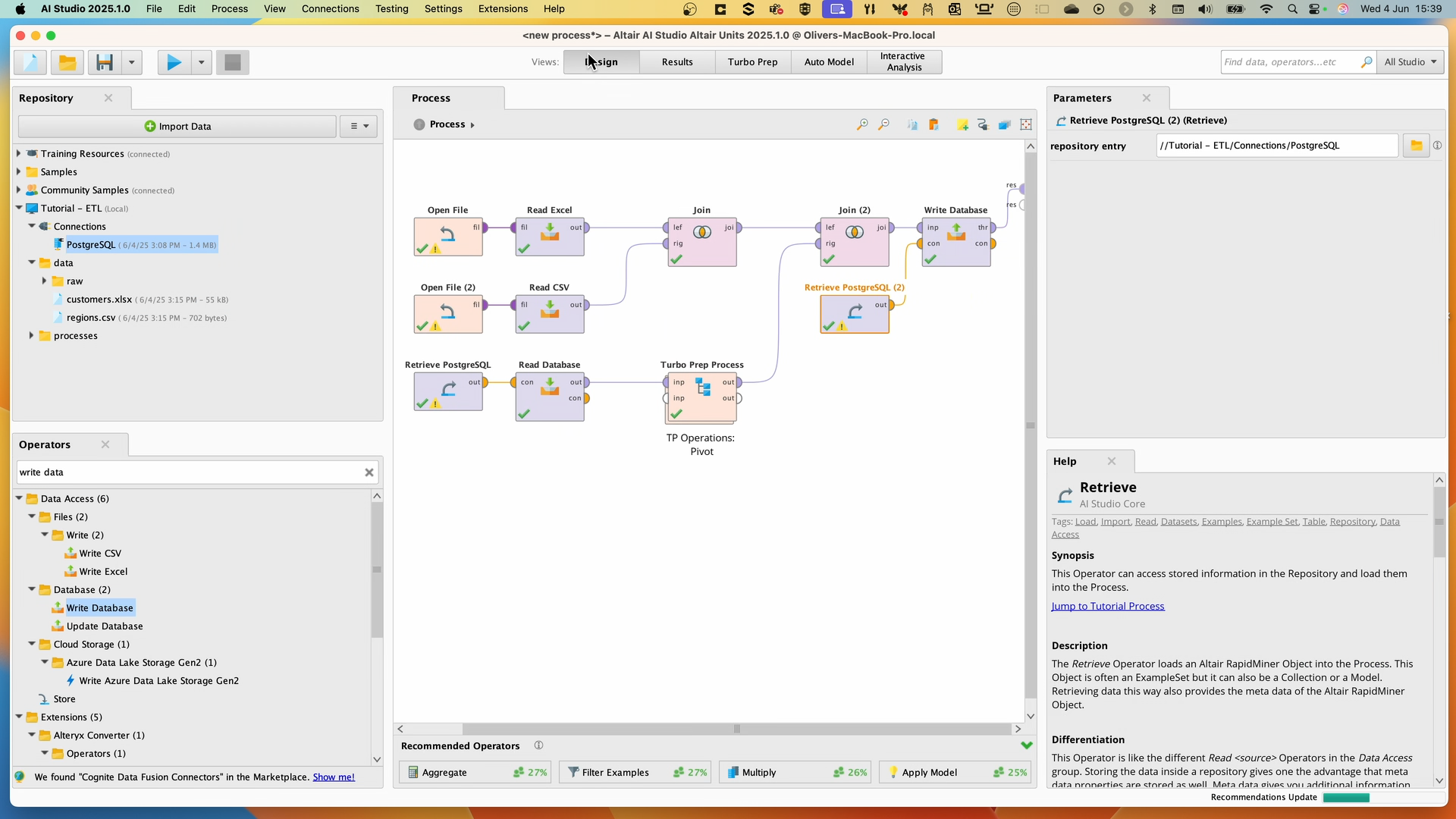1456x819 pixels.
Task: Auto-wire the process connections
Action: click(984, 124)
